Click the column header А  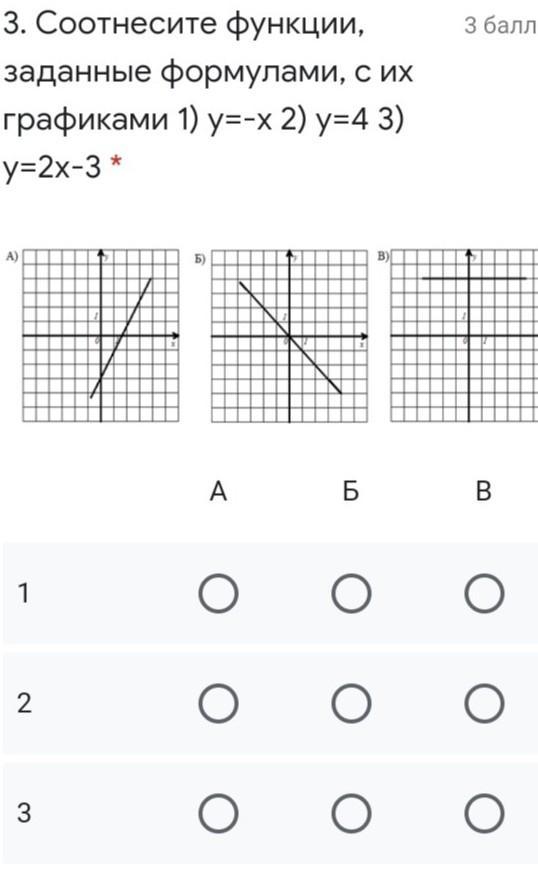tap(219, 492)
